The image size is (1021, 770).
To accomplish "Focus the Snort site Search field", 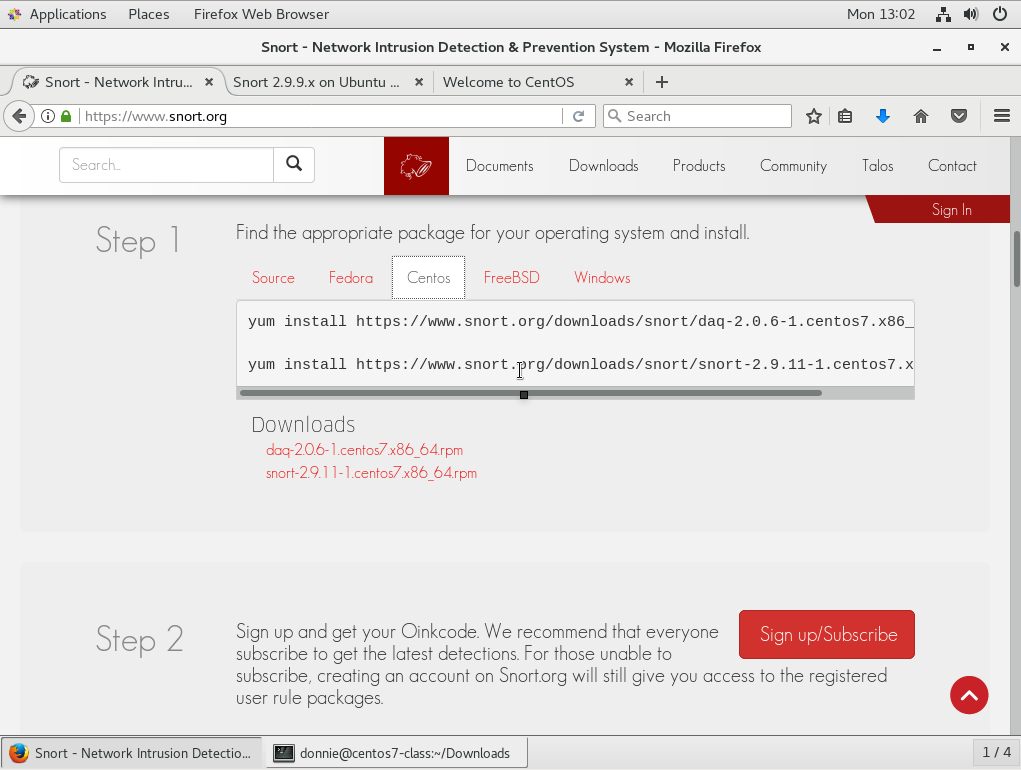I will click(166, 165).
